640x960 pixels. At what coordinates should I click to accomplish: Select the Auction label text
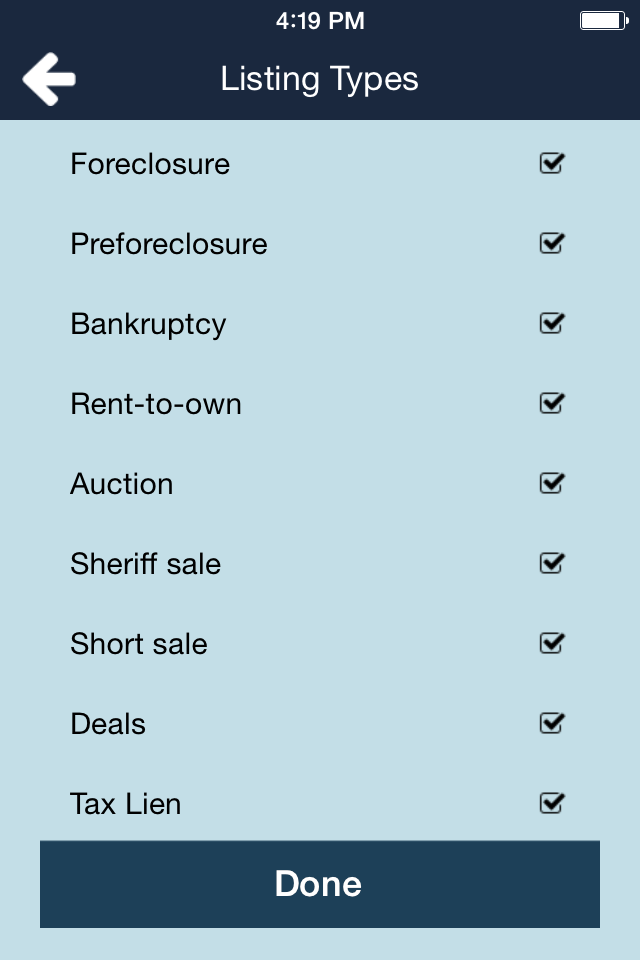(122, 484)
